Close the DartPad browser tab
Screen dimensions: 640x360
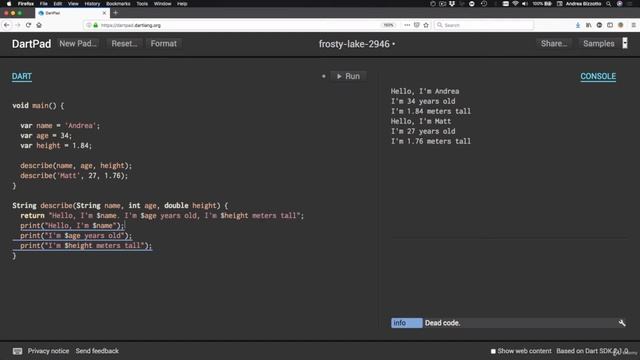coord(104,13)
